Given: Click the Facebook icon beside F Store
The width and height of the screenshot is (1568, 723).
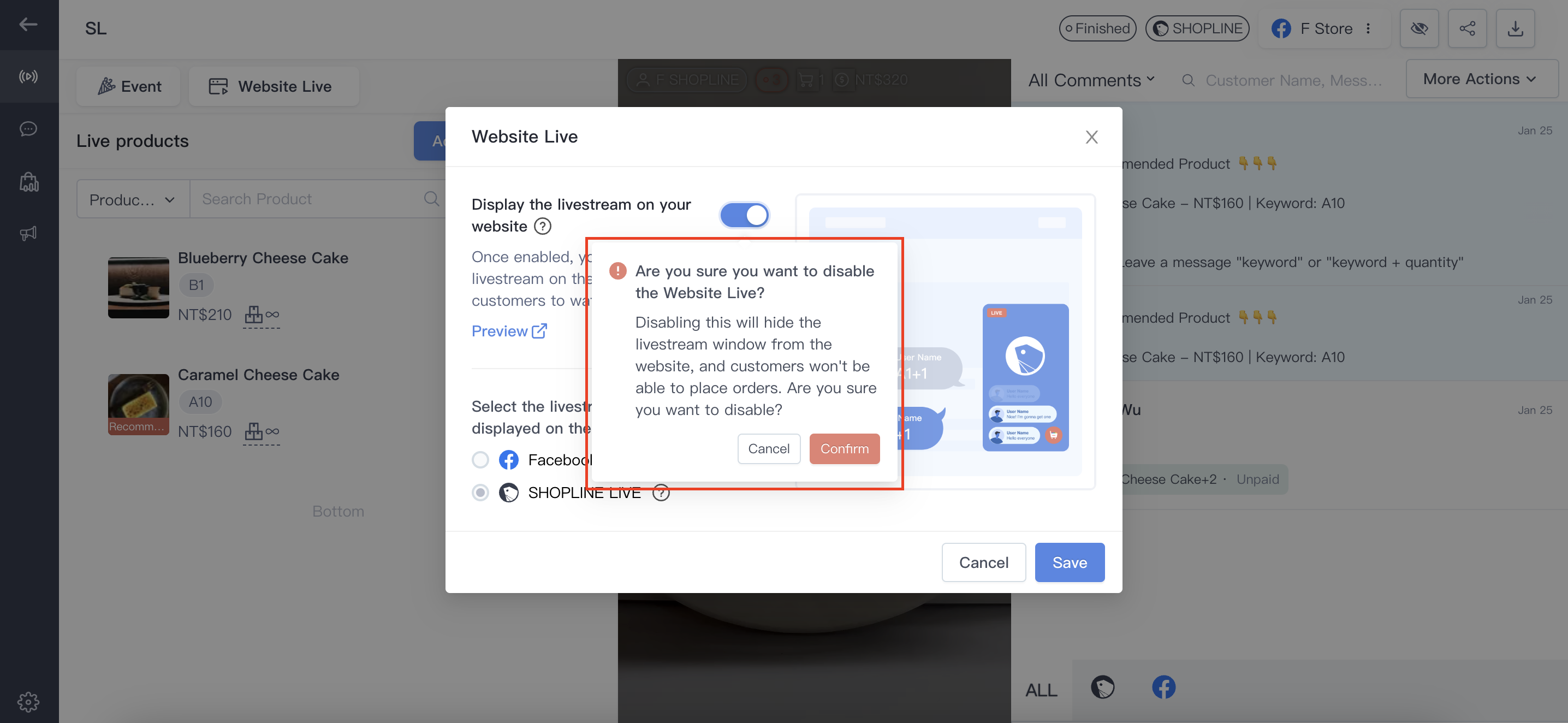Looking at the screenshot, I should pyautogui.click(x=1281, y=28).
